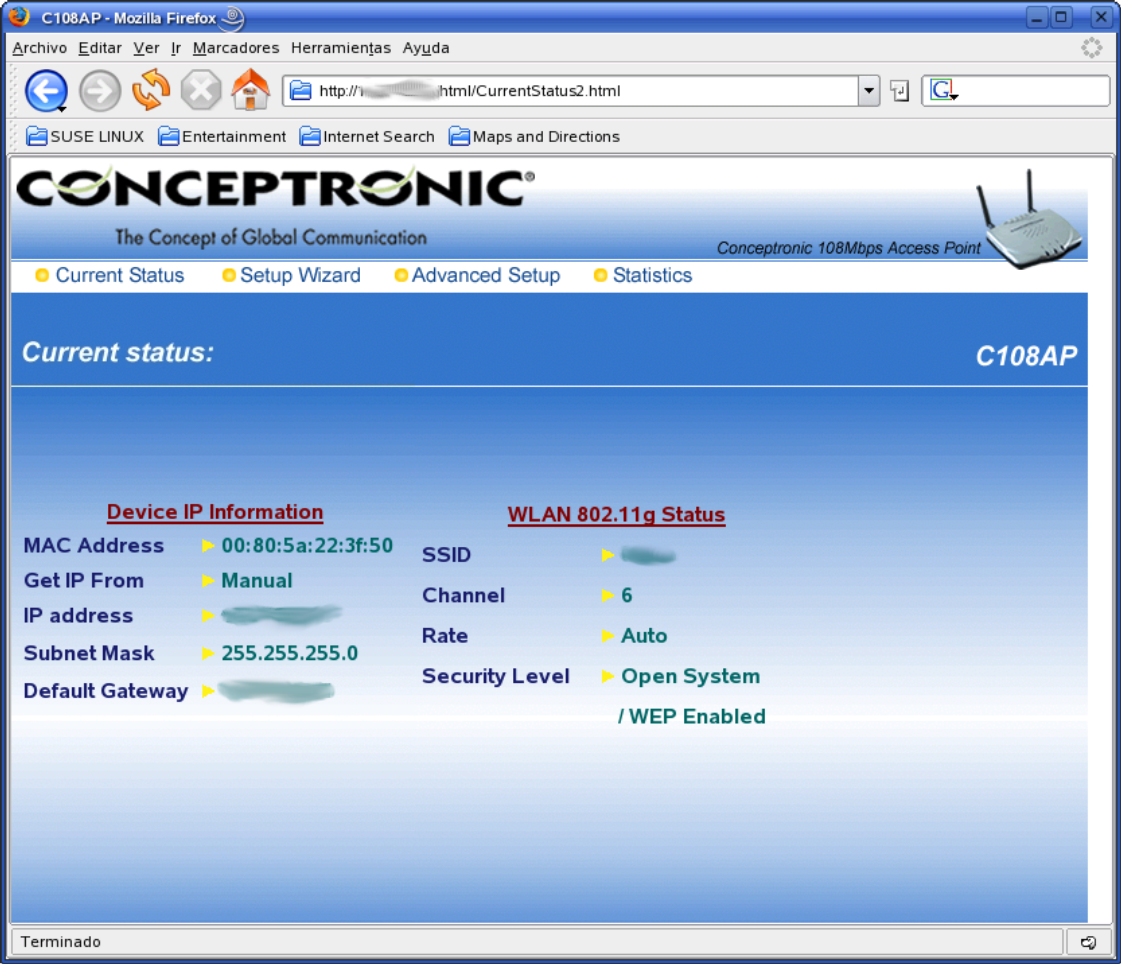Open the Herramientas menu
The image size is (1121, 964).
(340, 48)
